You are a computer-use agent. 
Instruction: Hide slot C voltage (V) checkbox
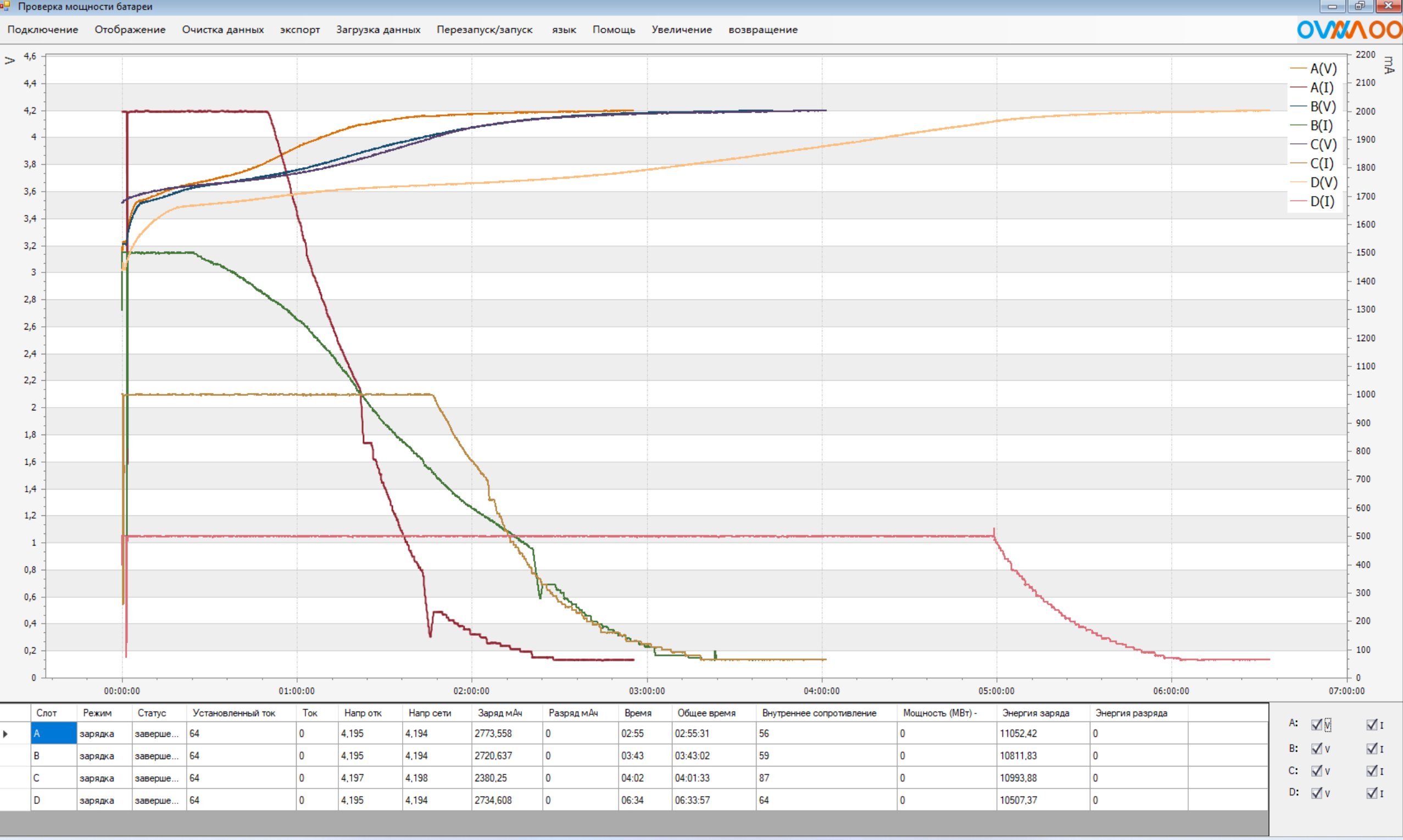[1316, 770]
